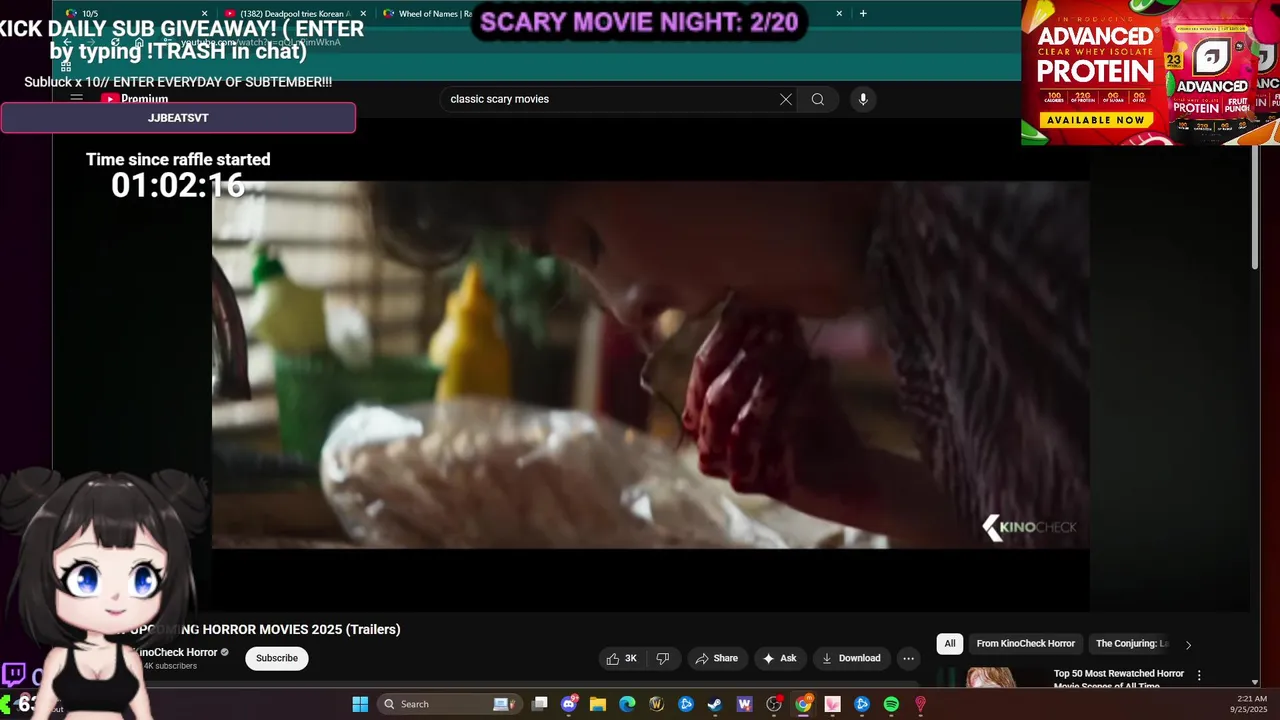Open Top 50 Most Rewatched Horror video
1280x720 pixels.
(x=1118, y=679)
